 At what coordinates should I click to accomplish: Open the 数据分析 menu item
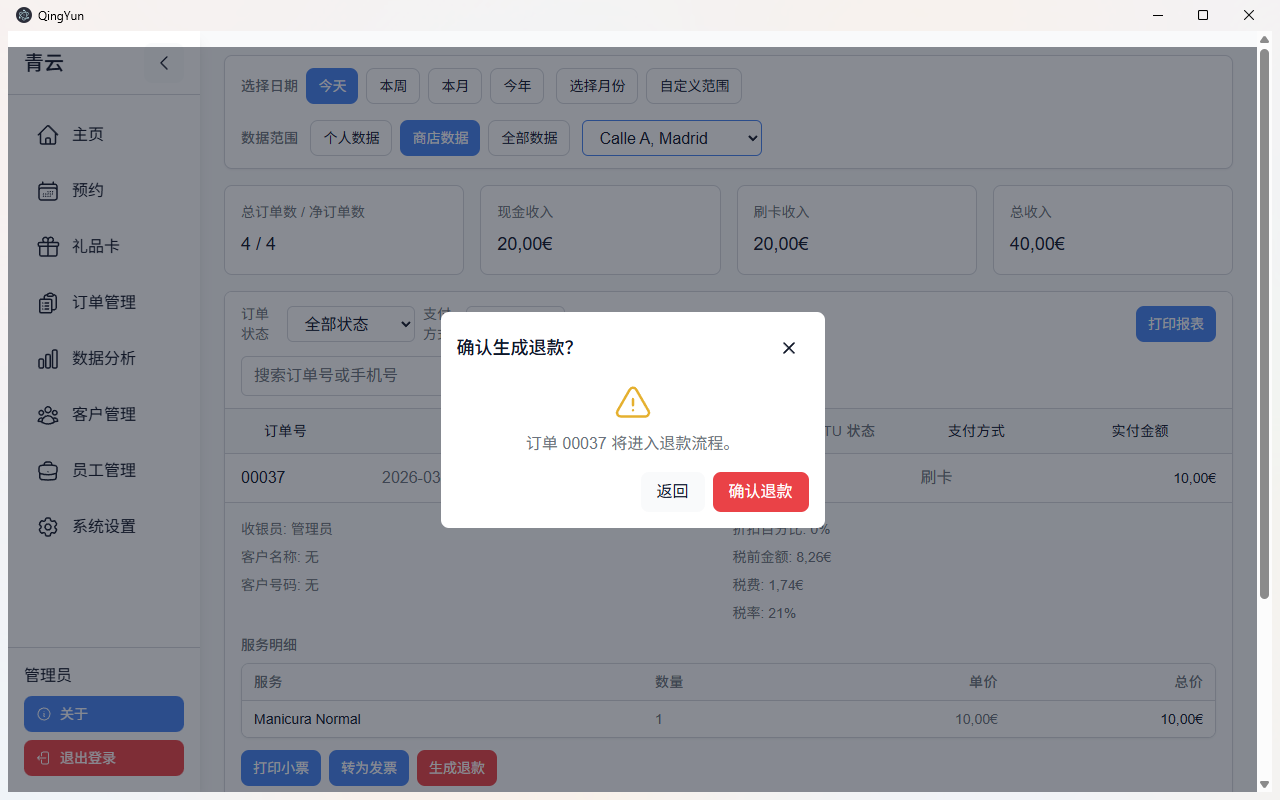click(104, 359)
